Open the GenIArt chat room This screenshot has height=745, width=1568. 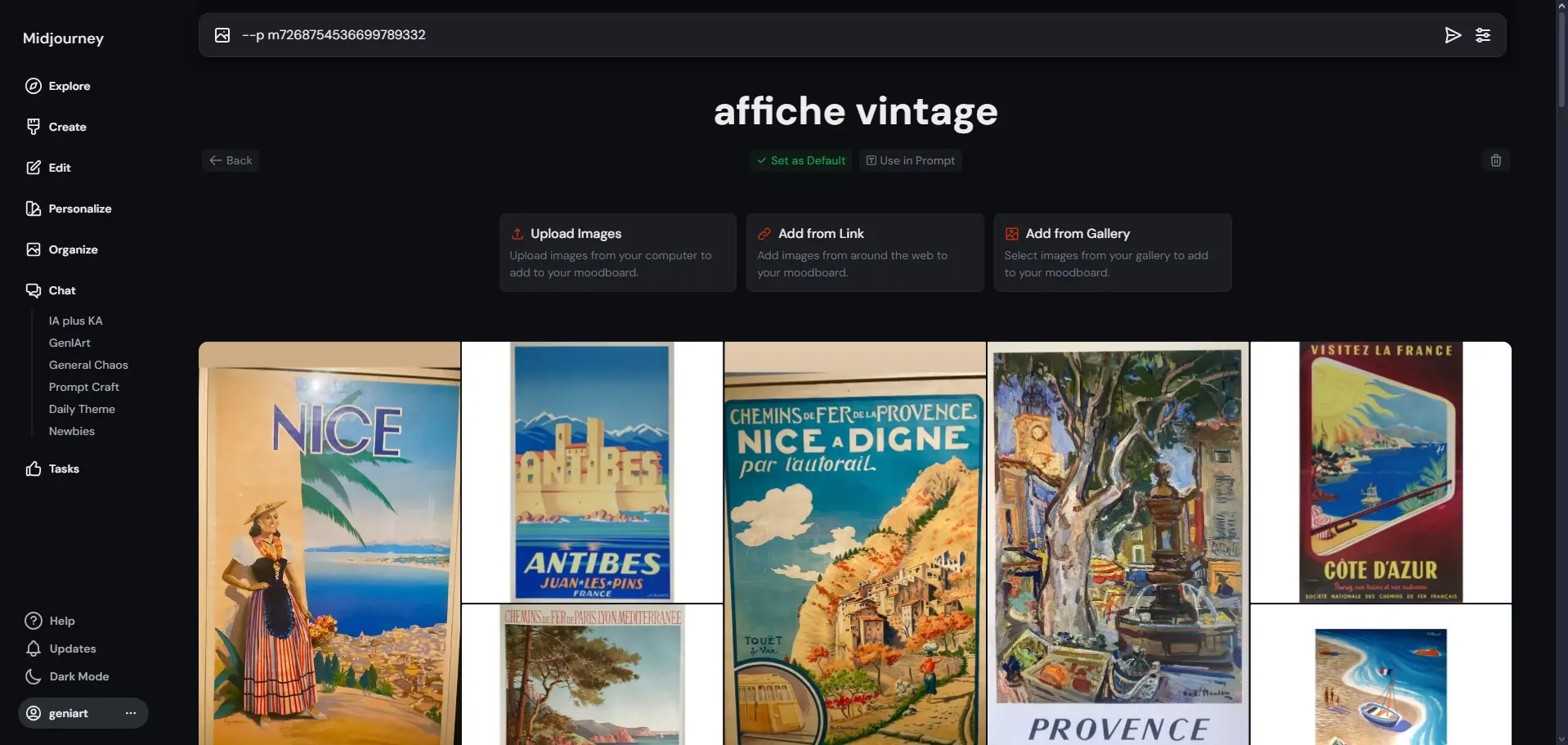coord(69,343)
